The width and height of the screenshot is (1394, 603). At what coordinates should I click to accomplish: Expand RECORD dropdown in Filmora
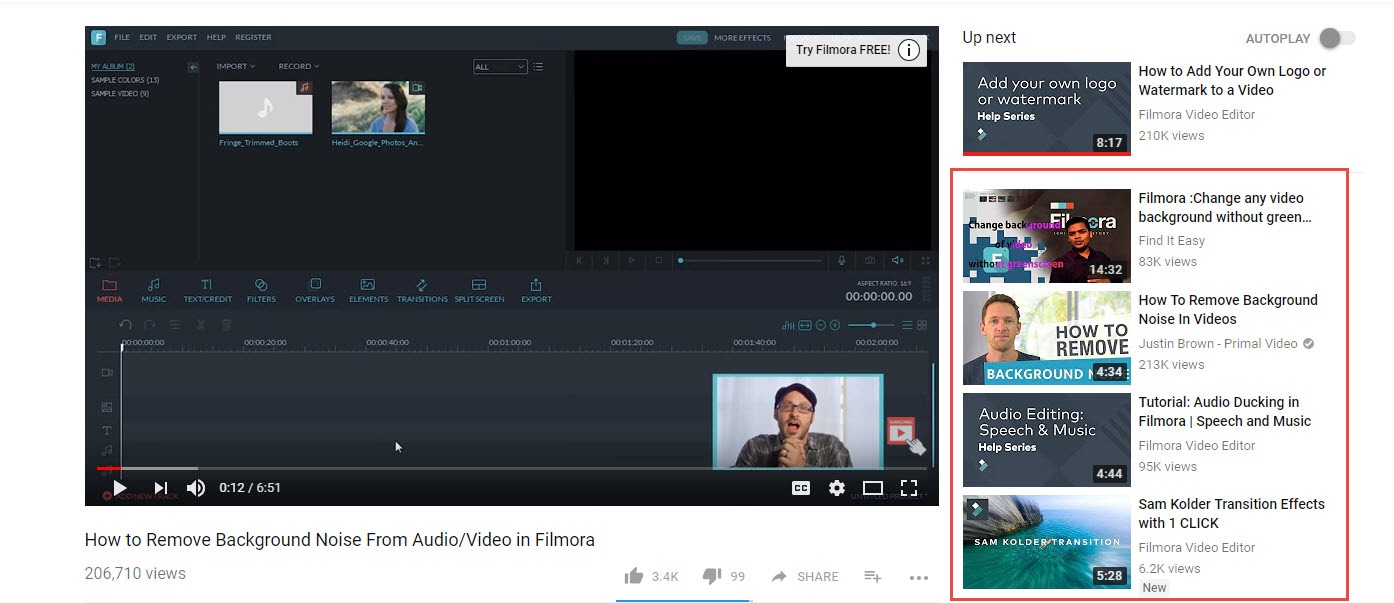[x=298, y=66]
